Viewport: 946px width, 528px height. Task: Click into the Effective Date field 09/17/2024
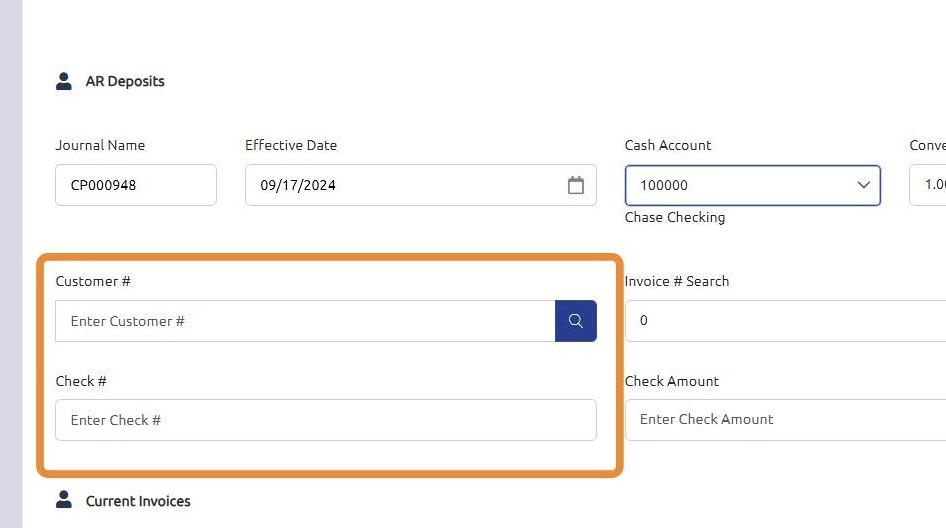400,185
